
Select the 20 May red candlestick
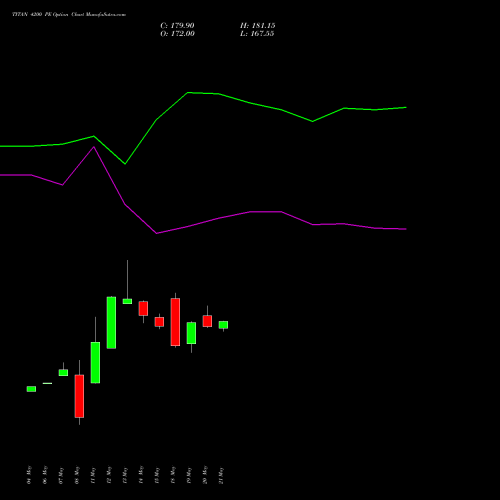tap(207, 321)
